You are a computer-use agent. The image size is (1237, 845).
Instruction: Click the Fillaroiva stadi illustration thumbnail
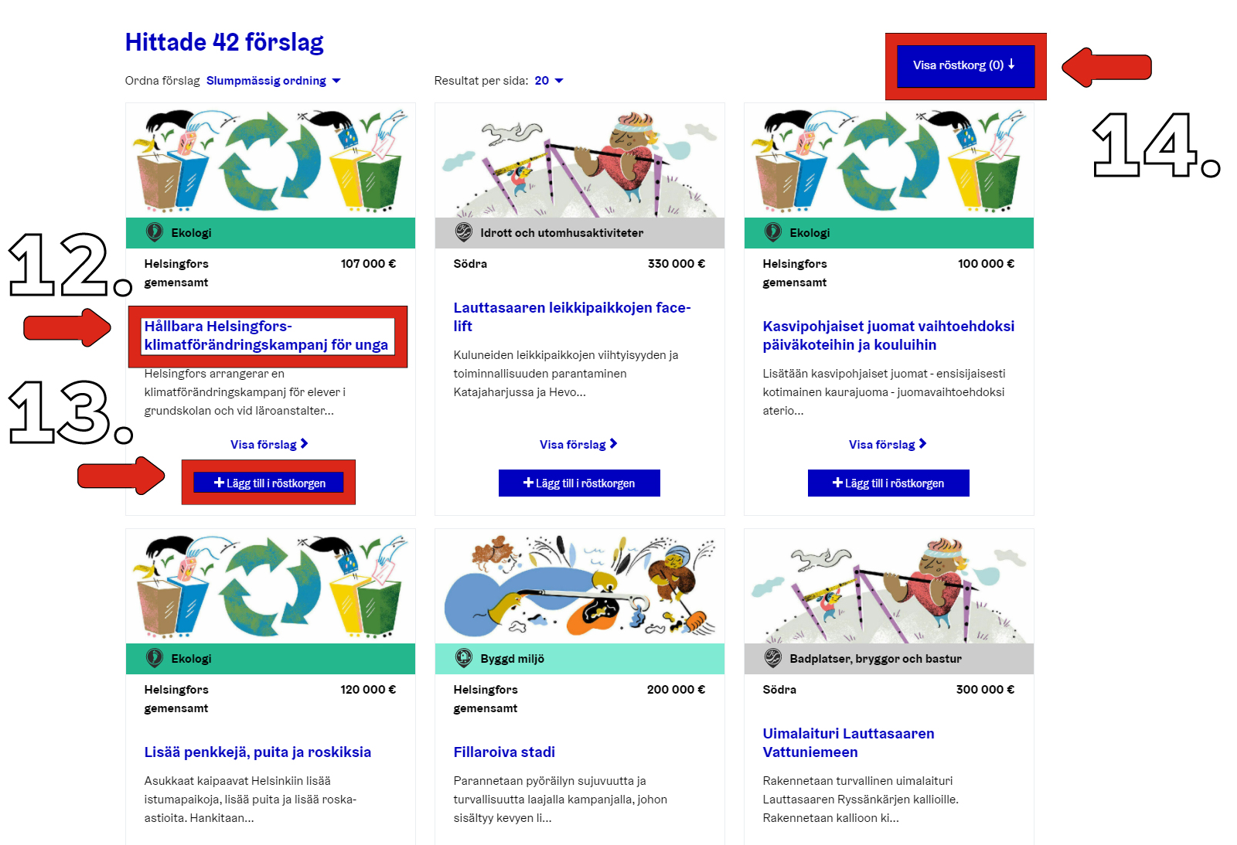(579, 587)
